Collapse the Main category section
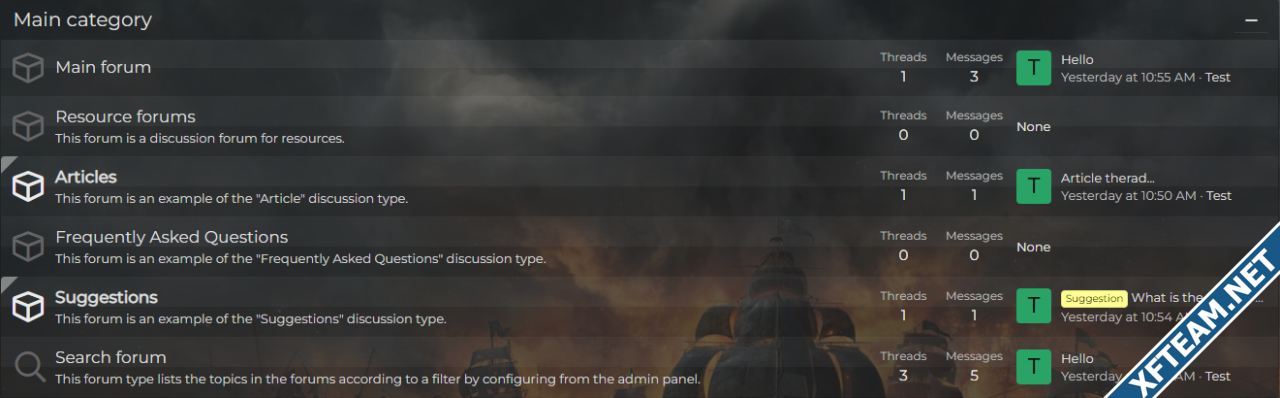The height and width of the screenshot is (398, 1280). click(x=1251, y=20)
